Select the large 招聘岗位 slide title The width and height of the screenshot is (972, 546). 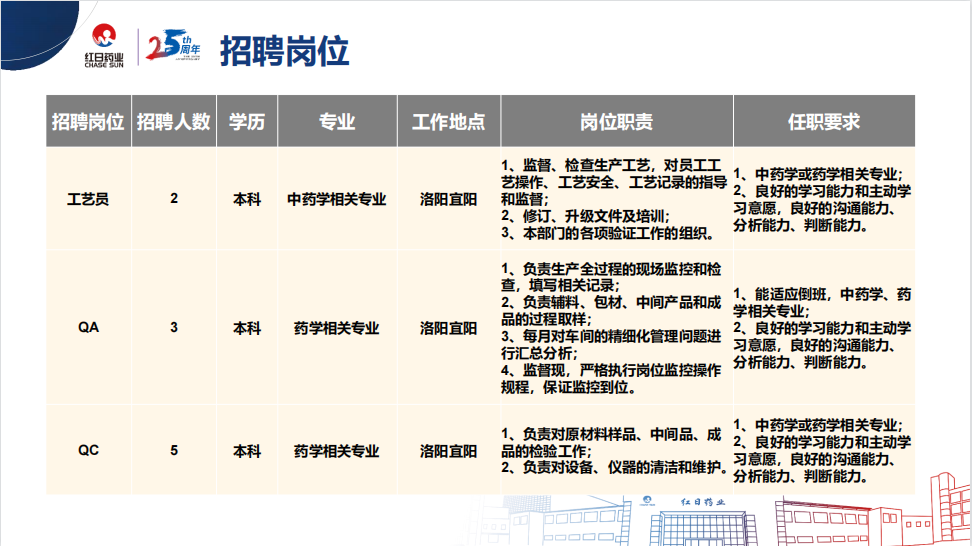pos(285,48)
